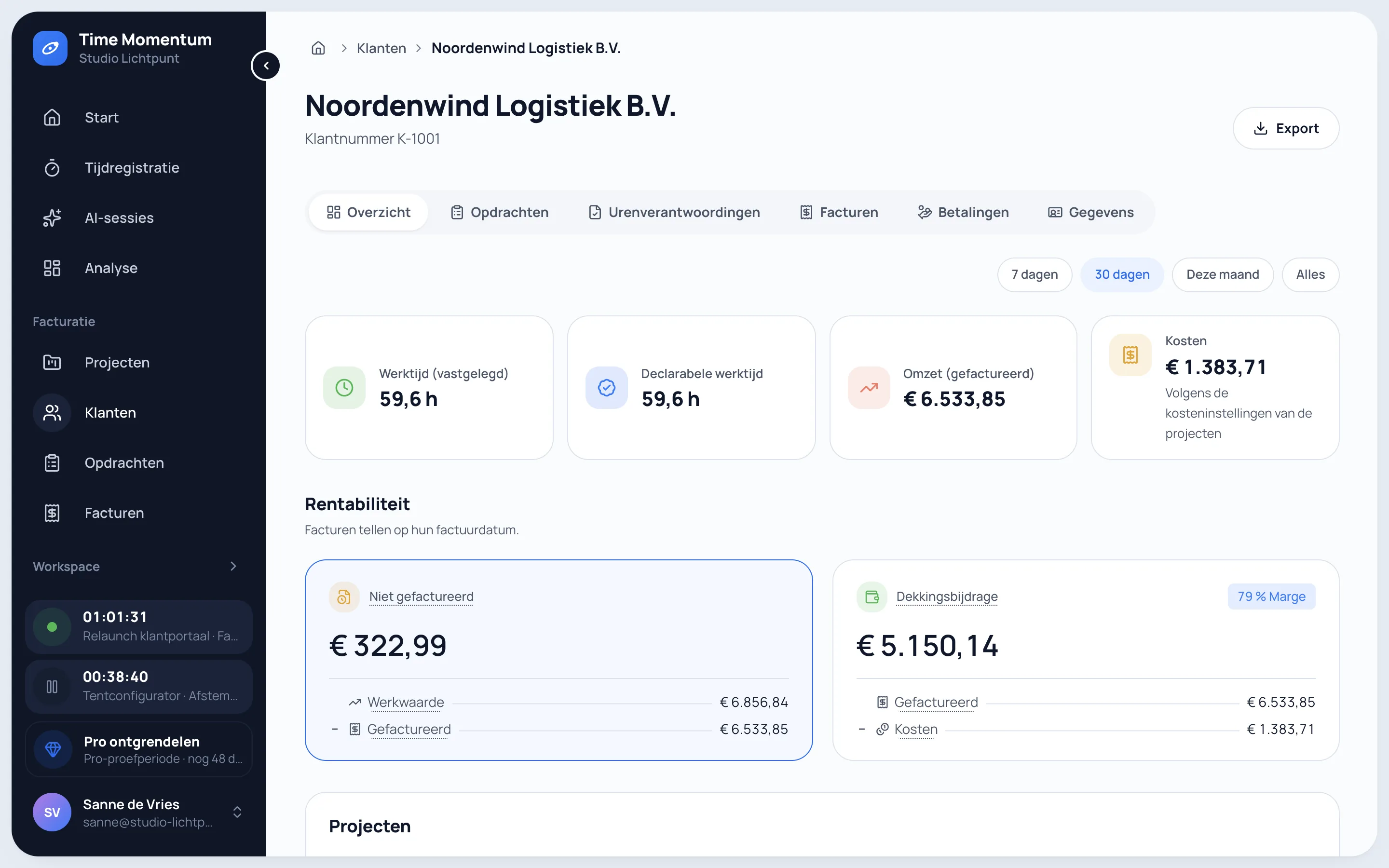Viewport: 1389px width, 868px height.
Task: Click the Werktijd clock icon
Action: (x=344, y=388)
